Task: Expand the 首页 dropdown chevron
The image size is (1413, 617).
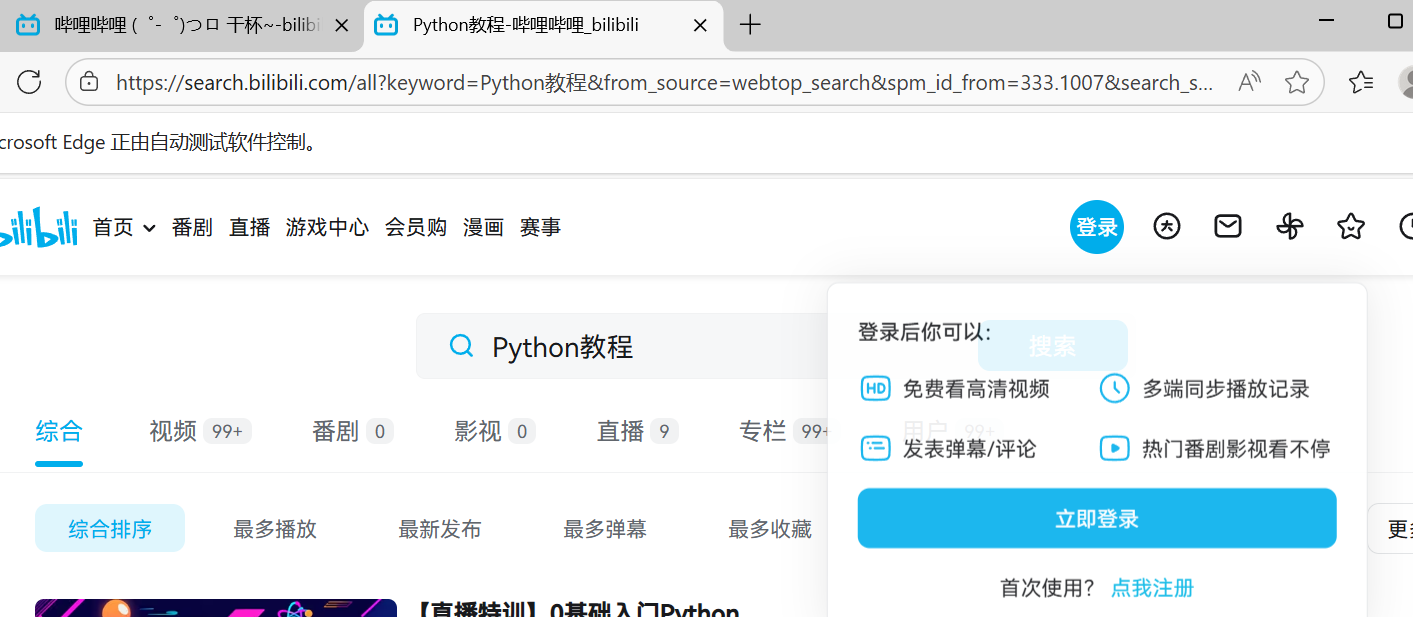Action: (149, 228)
